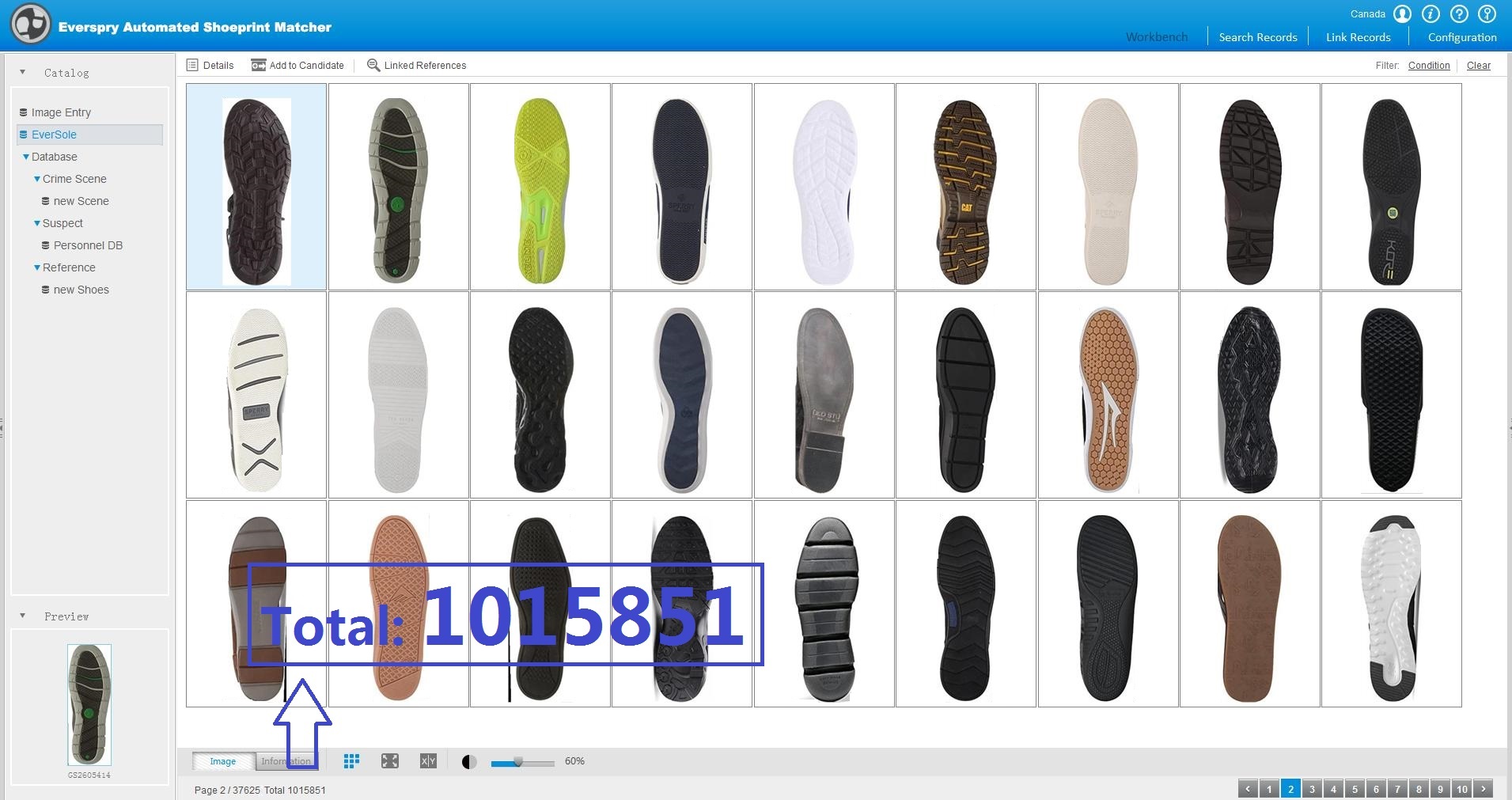1512x800 pixels.
Task: Collapse the Reference tree node
Action: 37,267
